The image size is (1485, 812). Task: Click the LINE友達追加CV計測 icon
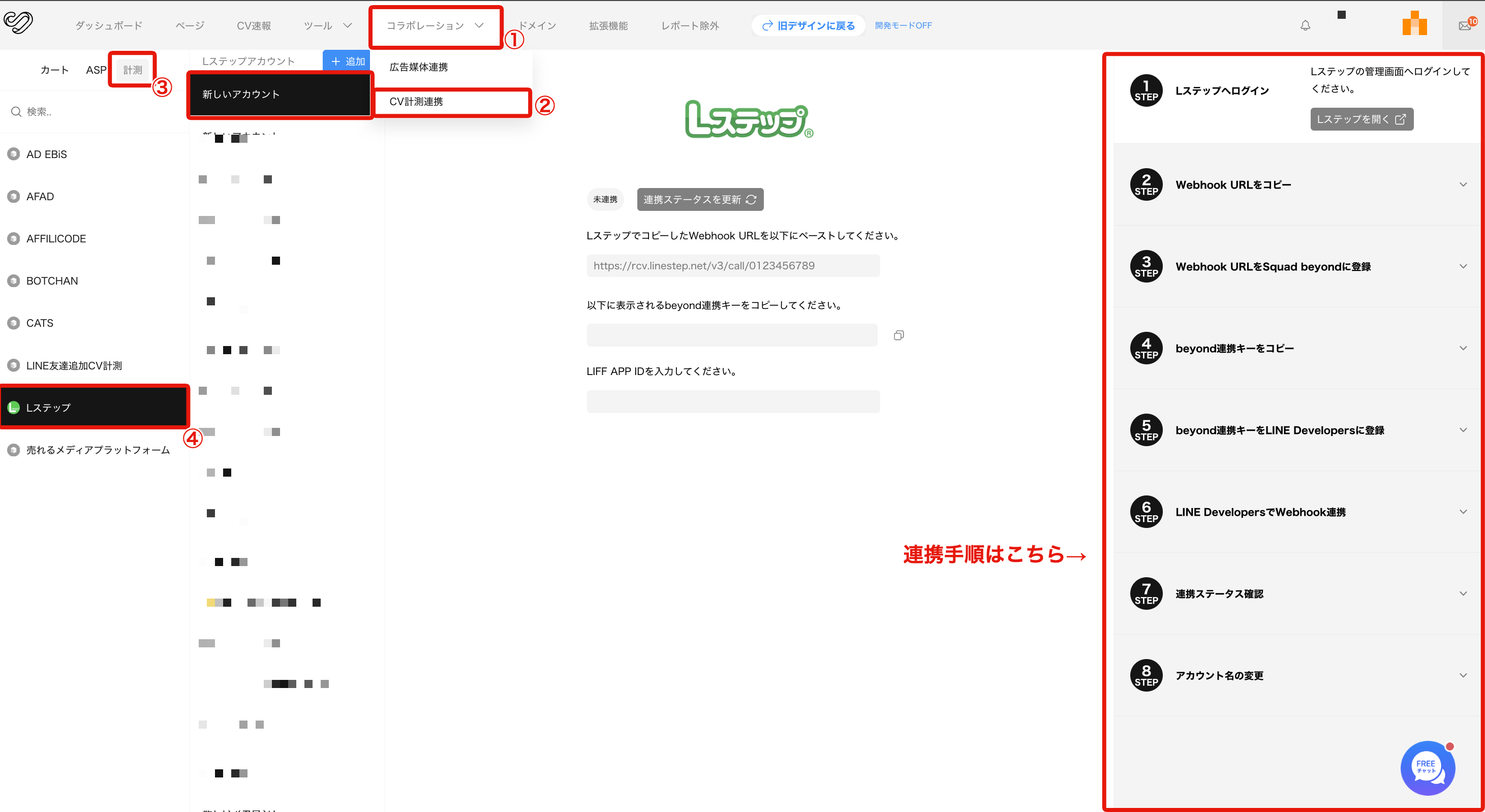pos(13,365)
